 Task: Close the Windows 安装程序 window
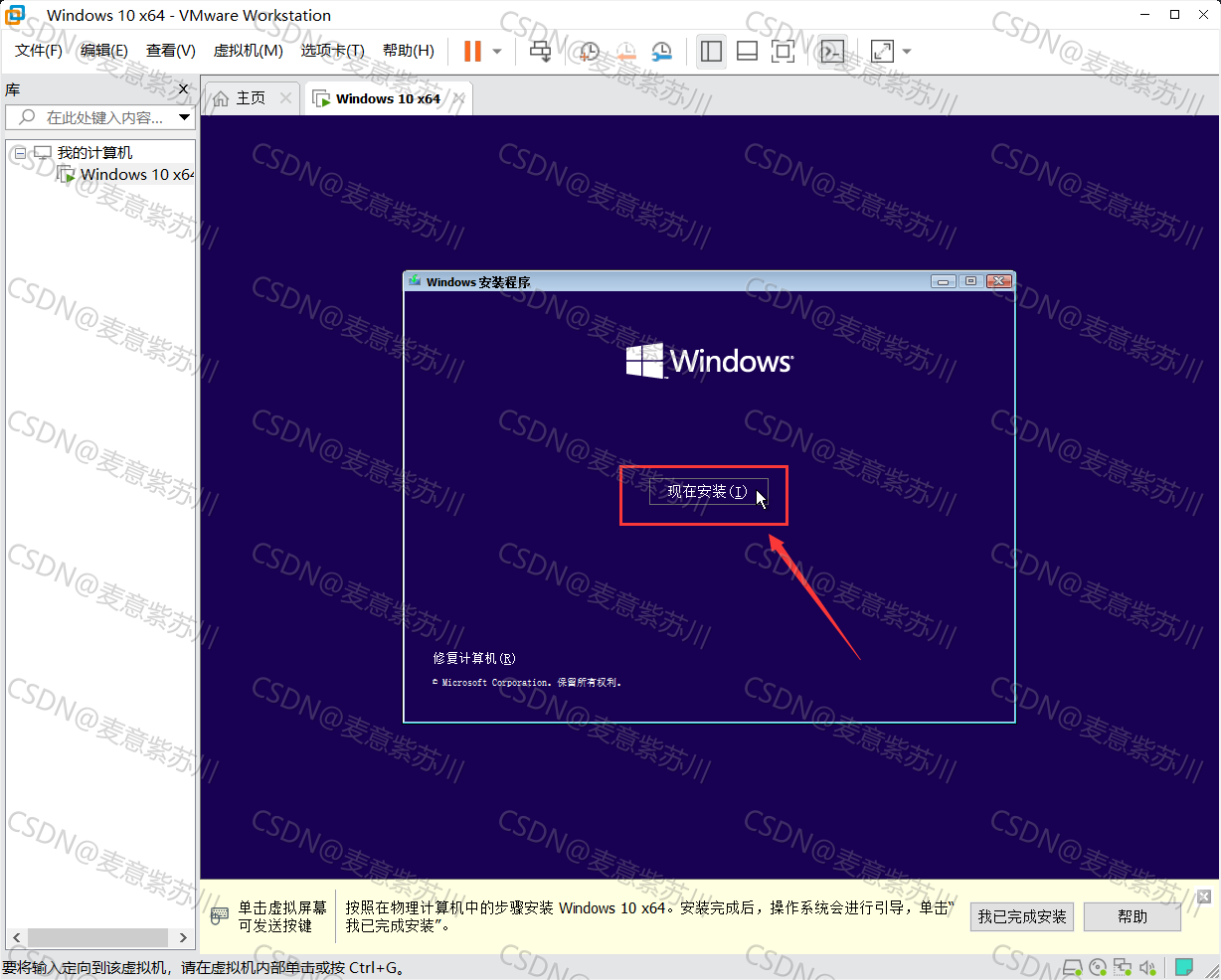pyautogui.click(x=999, y=281)
